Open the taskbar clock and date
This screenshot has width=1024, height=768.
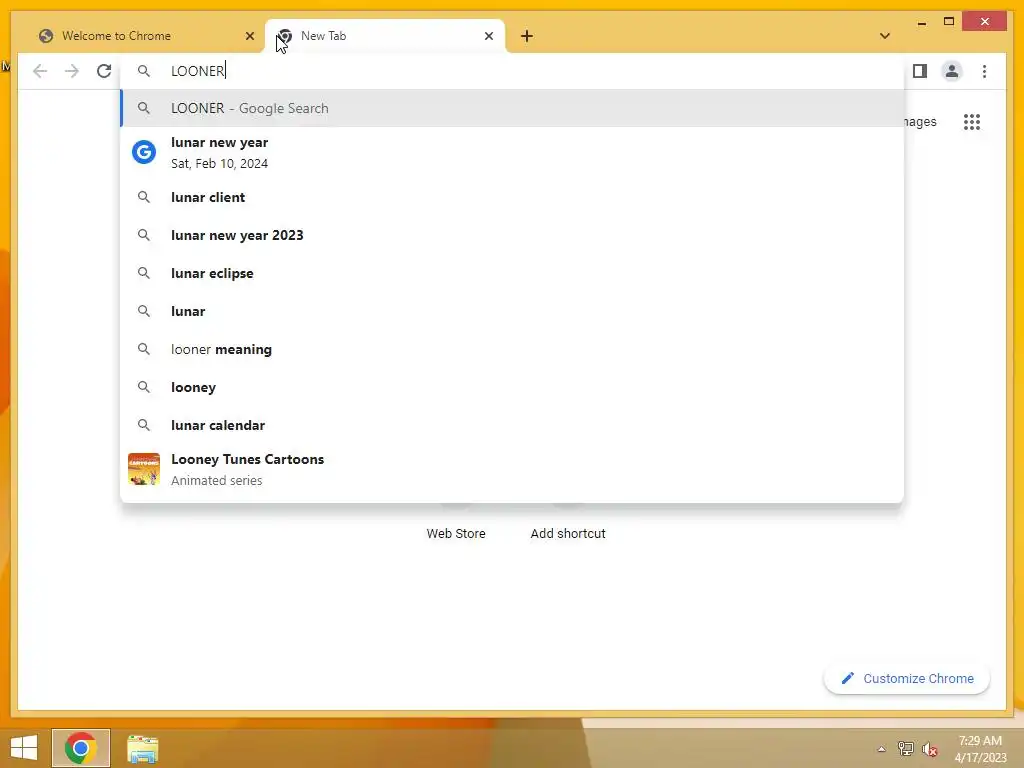coord(980,749)
